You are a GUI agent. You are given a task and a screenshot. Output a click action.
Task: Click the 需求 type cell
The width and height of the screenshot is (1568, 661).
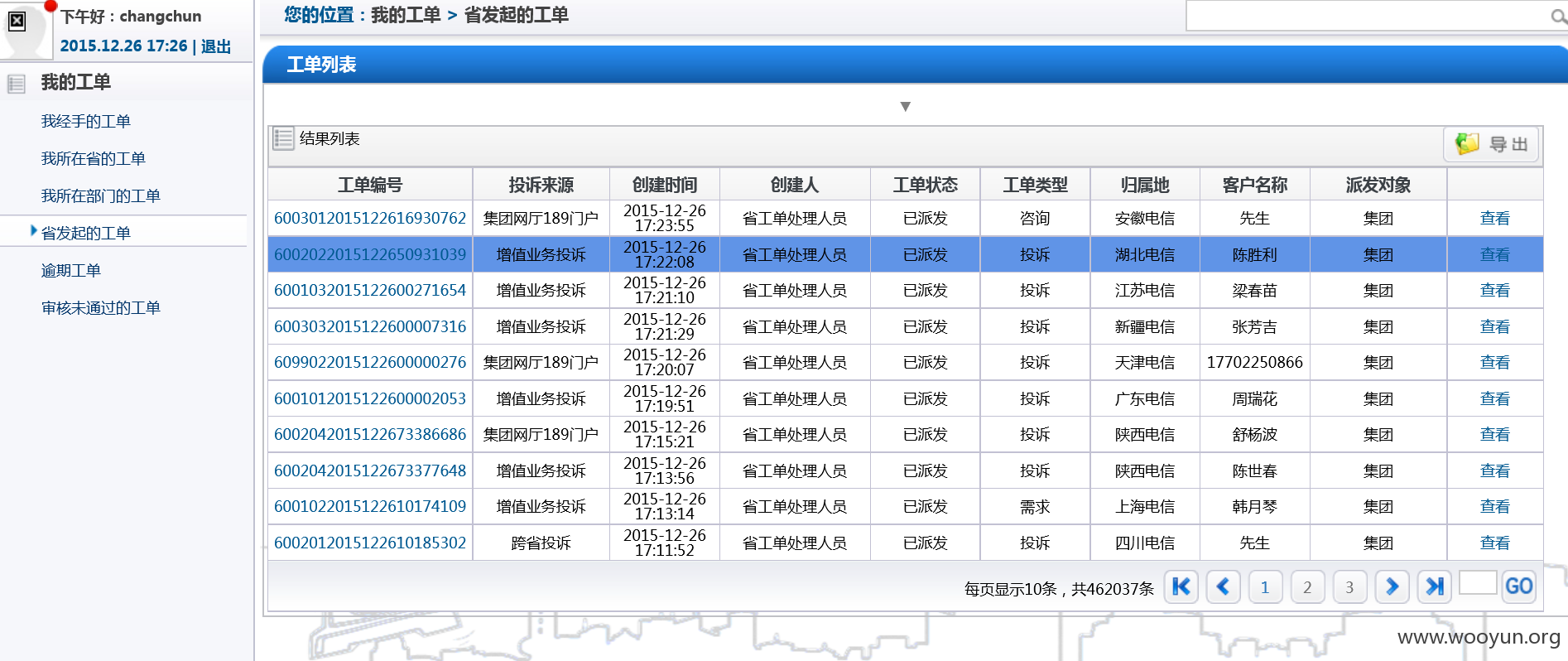[1035, 506]
